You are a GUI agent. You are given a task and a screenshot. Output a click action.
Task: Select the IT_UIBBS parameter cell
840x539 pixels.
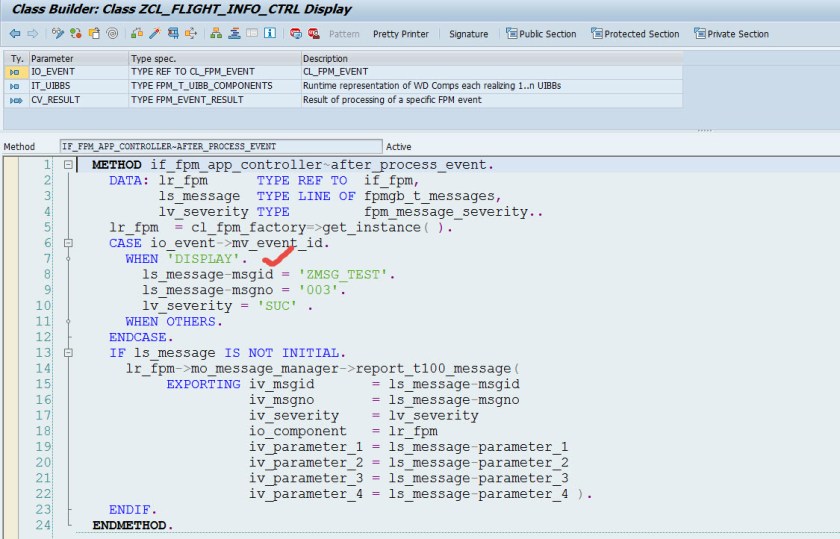coord(79,86)
